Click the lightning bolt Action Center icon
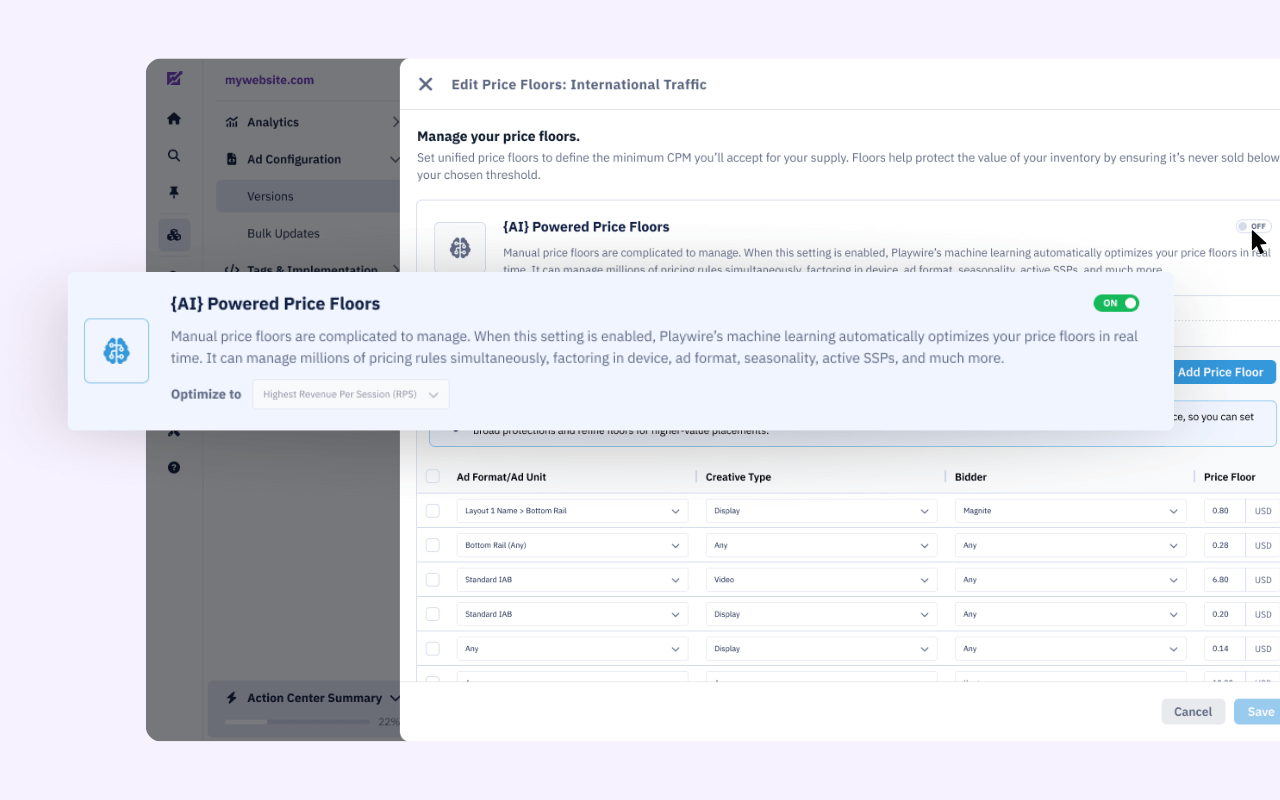Image resolution: width=1280 pixels, height=800 pixels. [232, 698]
